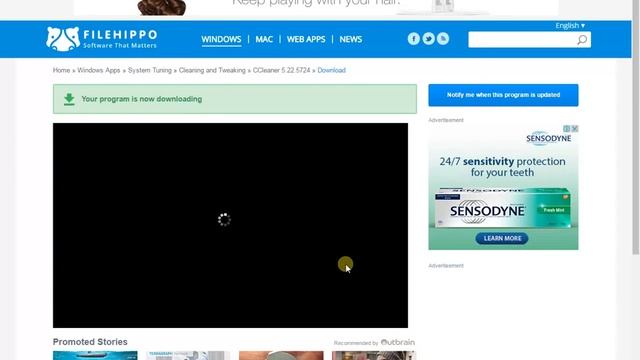This screenshot has width=640, height=360.
Task: Open the third promoted story thumbnail
Action: point(281,356)
